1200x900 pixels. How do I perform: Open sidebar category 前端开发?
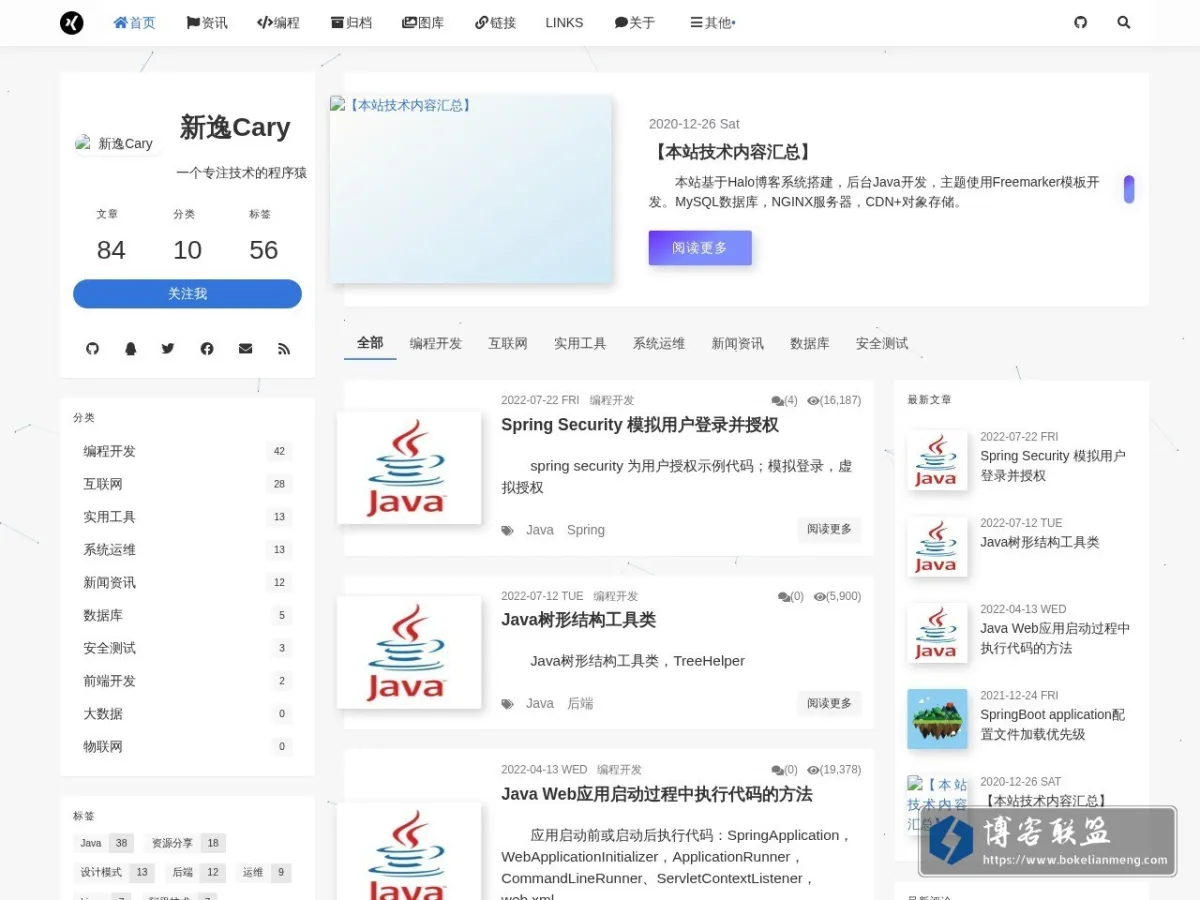tap(187, 681)
